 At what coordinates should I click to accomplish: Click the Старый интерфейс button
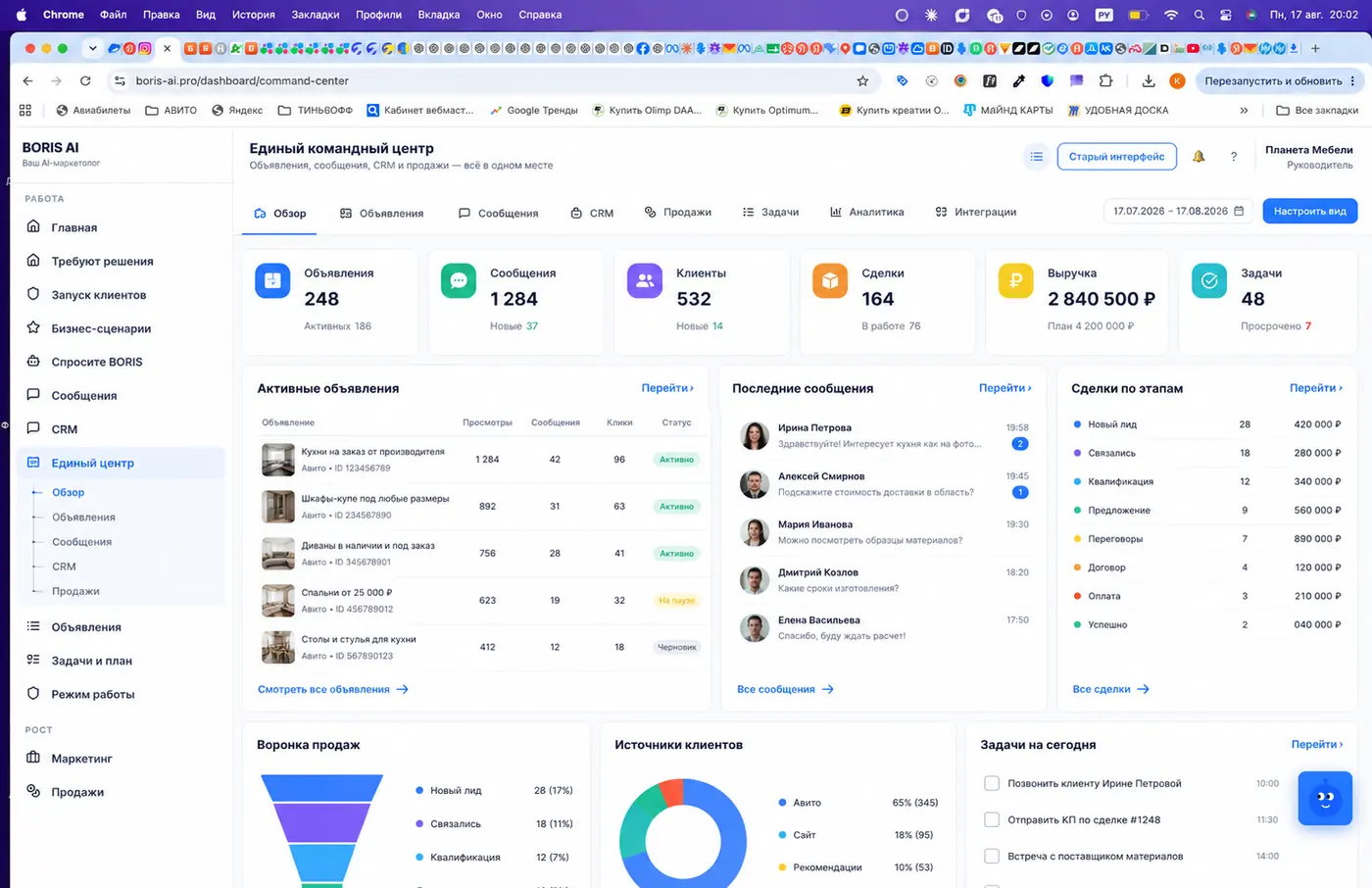(x=1116, y=157)
